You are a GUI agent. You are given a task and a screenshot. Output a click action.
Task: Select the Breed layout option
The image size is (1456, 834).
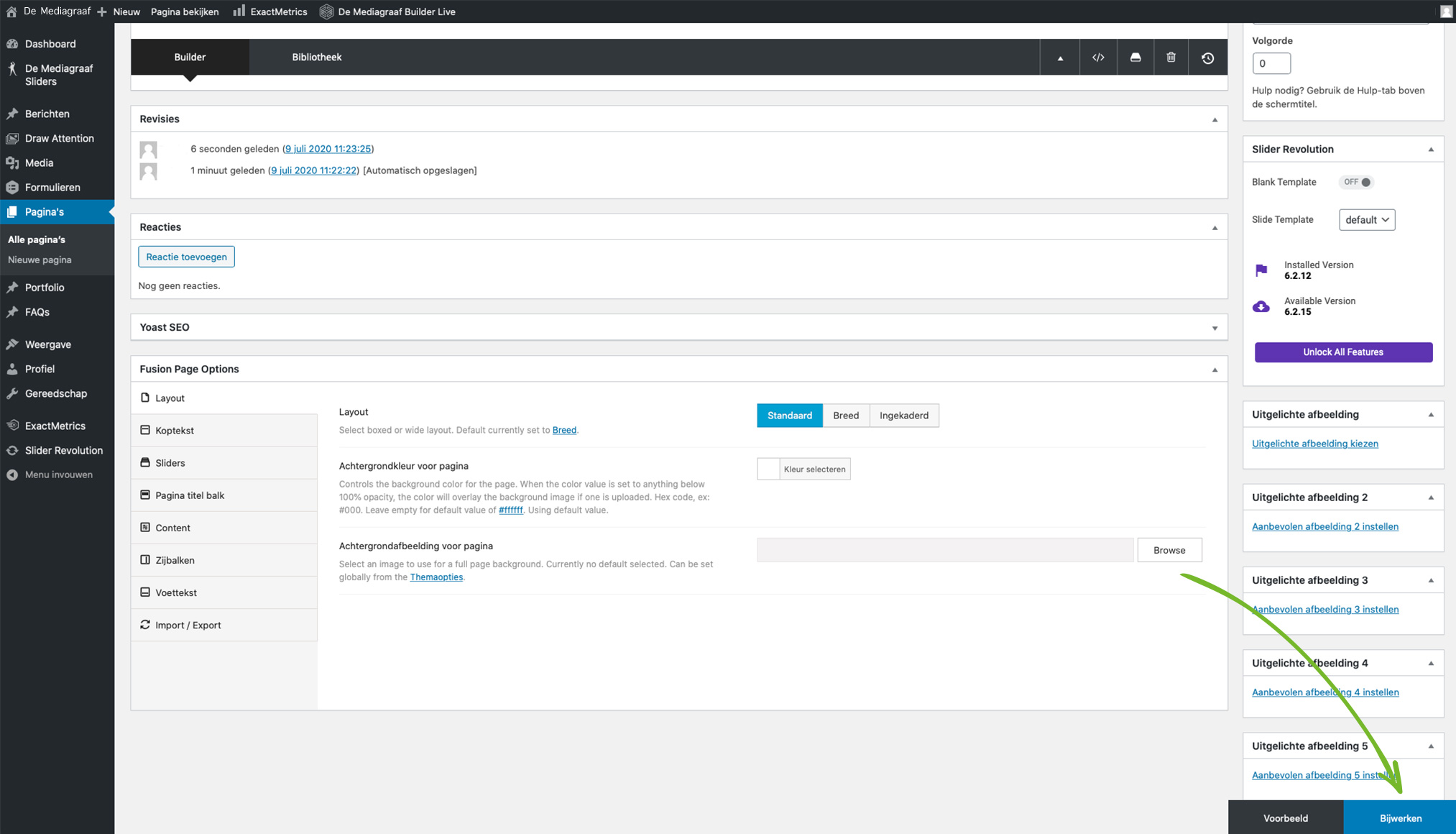coord(846,416)
